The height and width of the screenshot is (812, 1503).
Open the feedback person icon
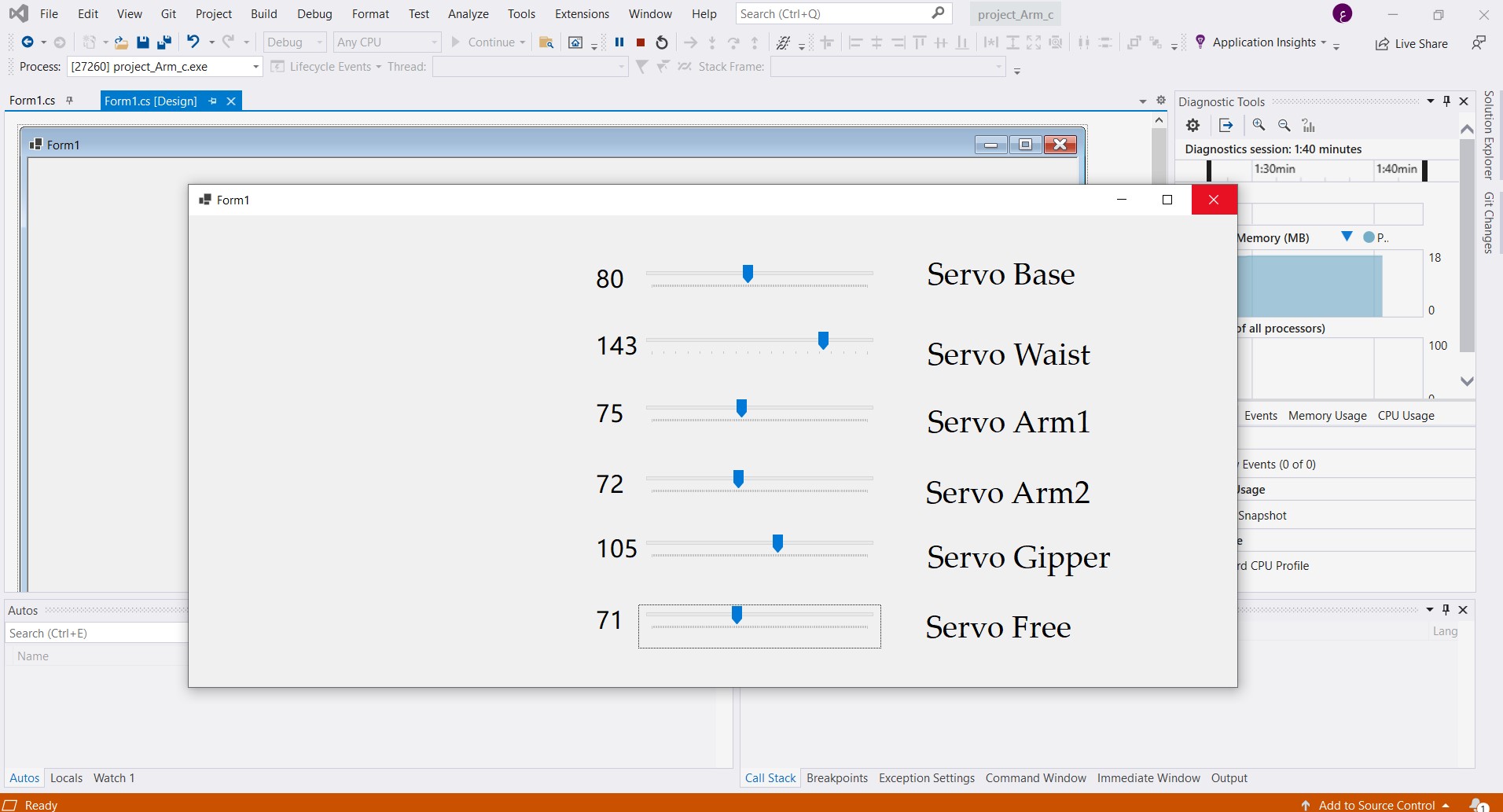click(1479, 42)
